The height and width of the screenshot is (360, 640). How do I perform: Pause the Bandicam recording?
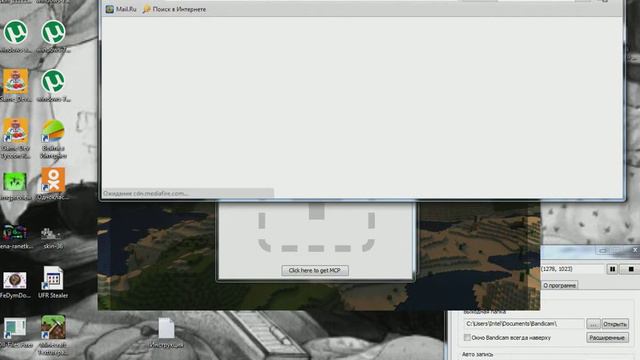click(x=612, y=269)
